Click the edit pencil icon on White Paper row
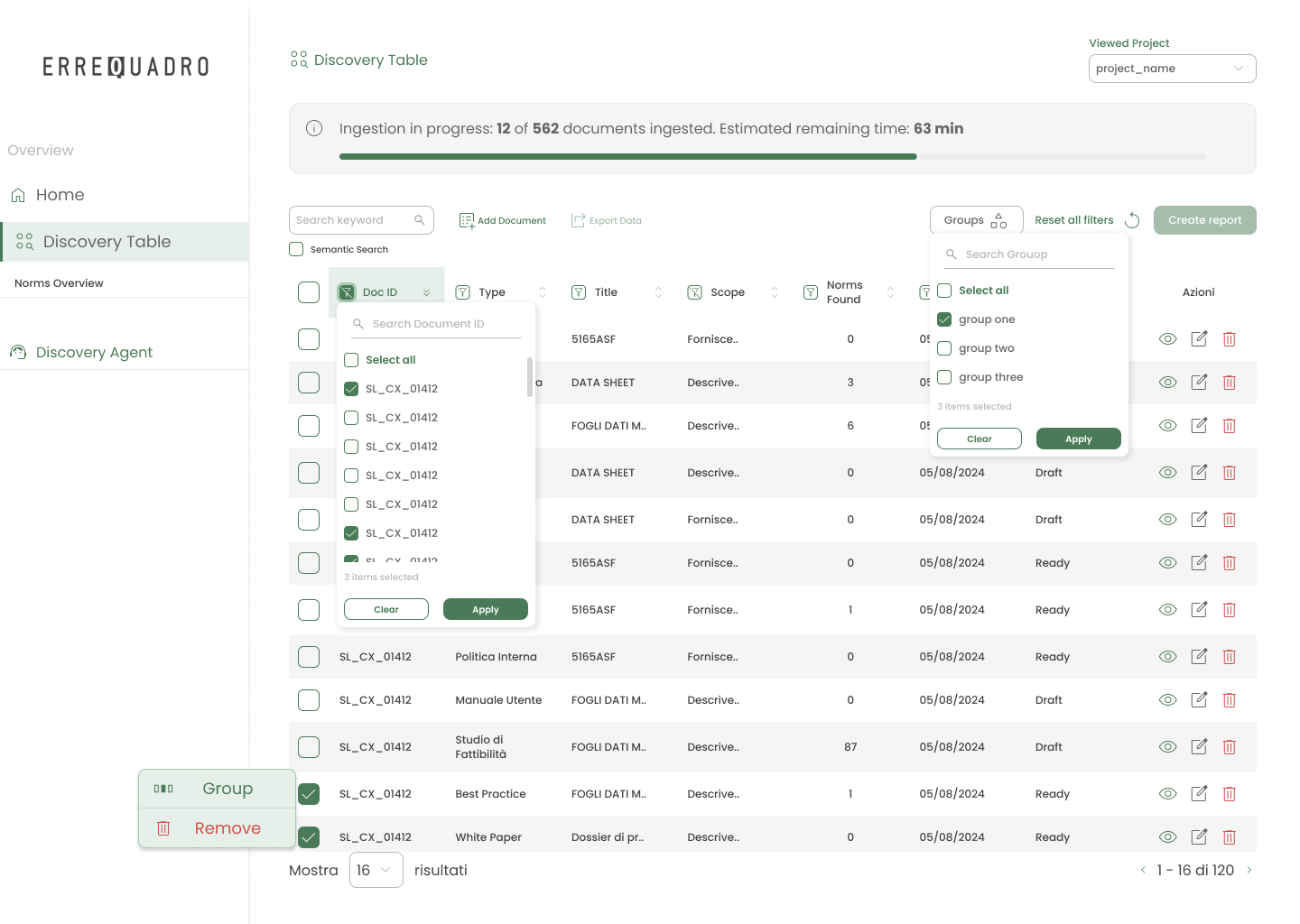1300x924 pixels. click(1199, 836)
